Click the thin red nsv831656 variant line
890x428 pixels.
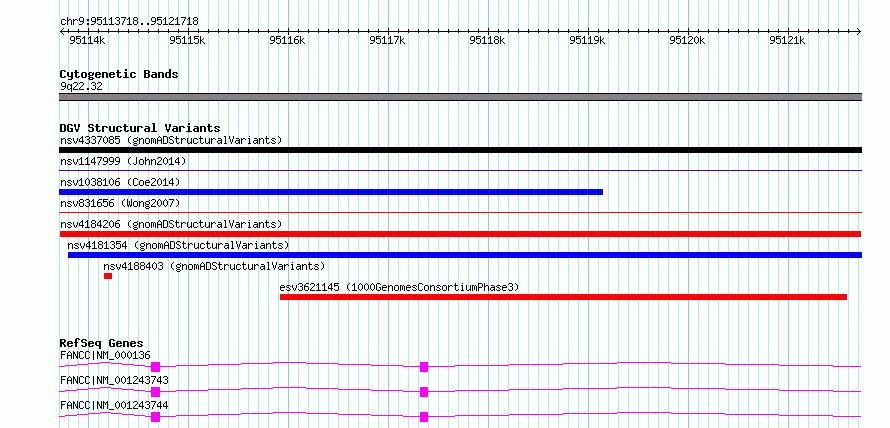(x=460, y=212)
